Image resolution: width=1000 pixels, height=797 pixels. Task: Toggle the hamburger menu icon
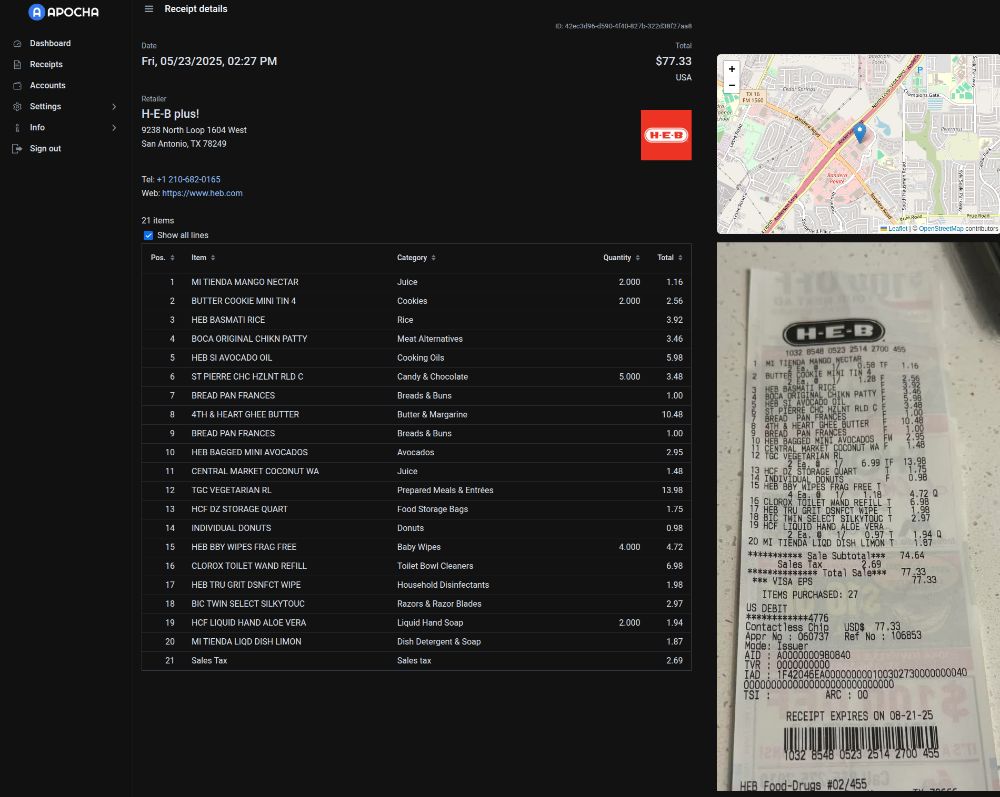click(149, 9)
